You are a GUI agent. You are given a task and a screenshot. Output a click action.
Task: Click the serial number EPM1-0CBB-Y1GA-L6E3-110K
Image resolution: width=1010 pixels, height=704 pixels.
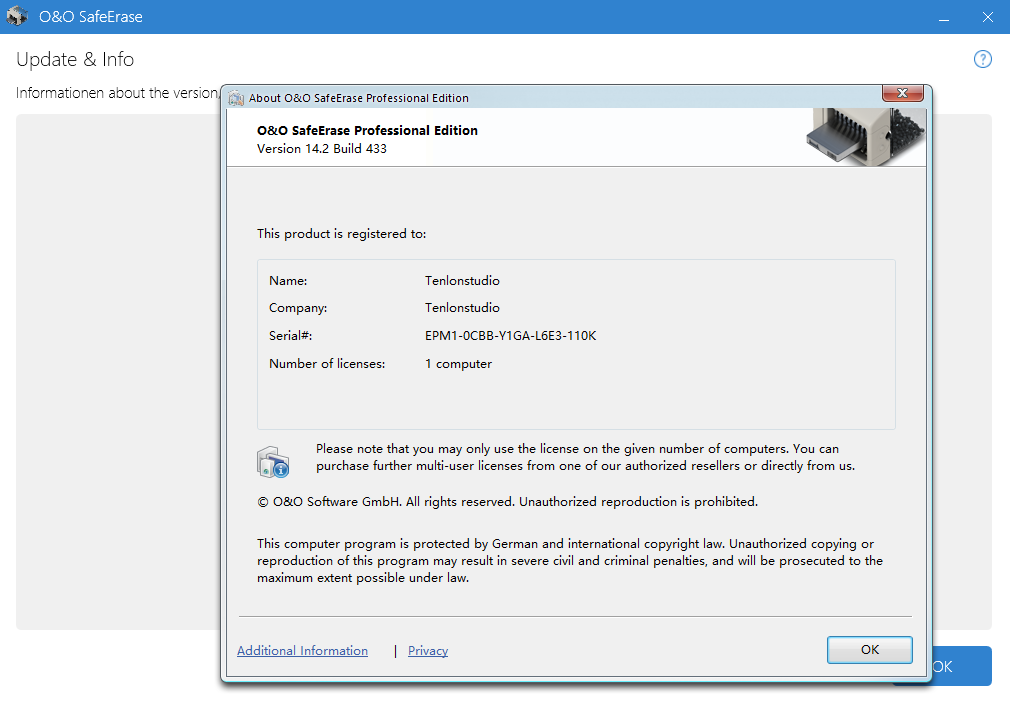(x=510, y=336)
